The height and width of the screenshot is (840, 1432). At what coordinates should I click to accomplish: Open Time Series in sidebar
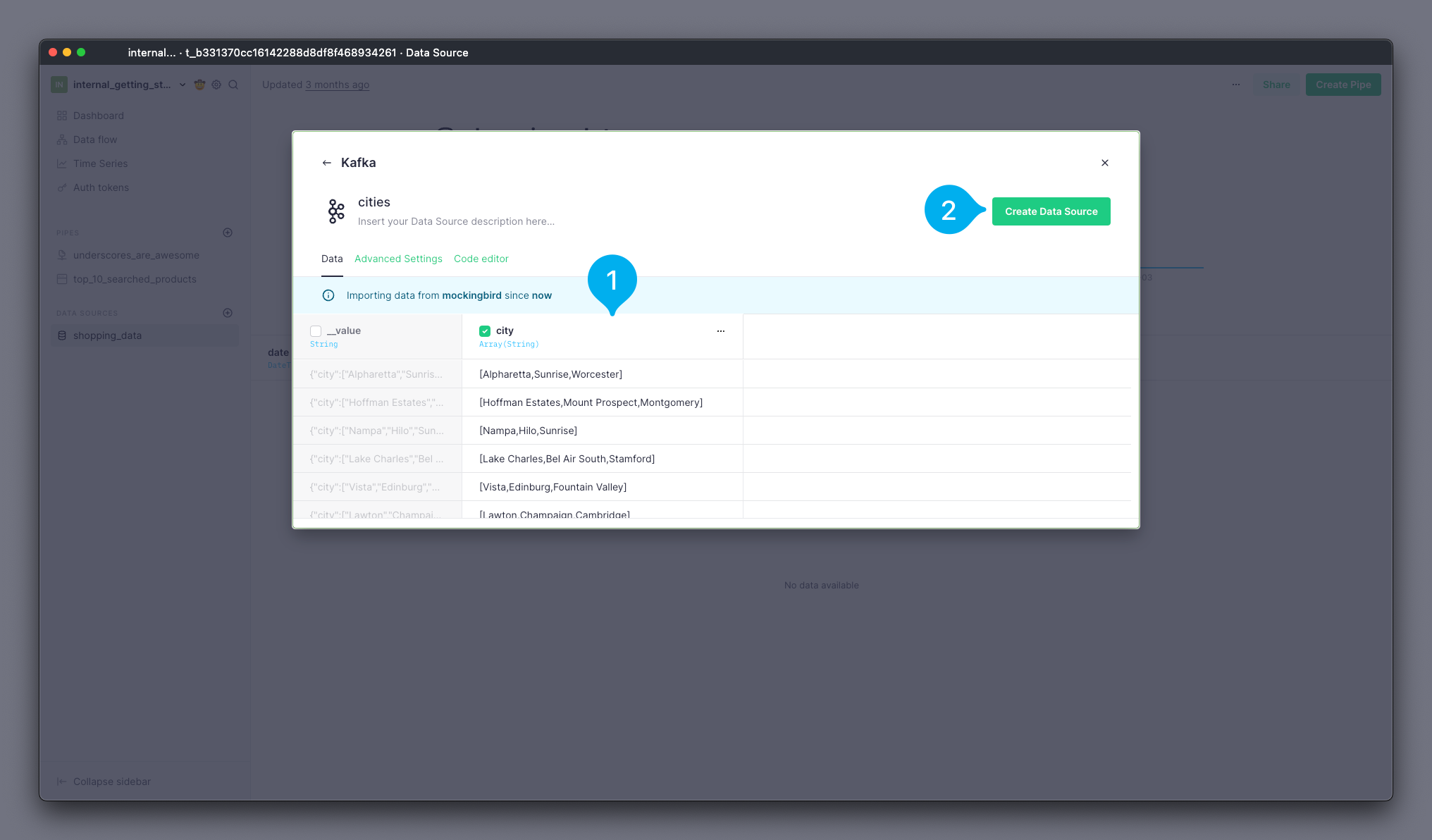(100, 163)
